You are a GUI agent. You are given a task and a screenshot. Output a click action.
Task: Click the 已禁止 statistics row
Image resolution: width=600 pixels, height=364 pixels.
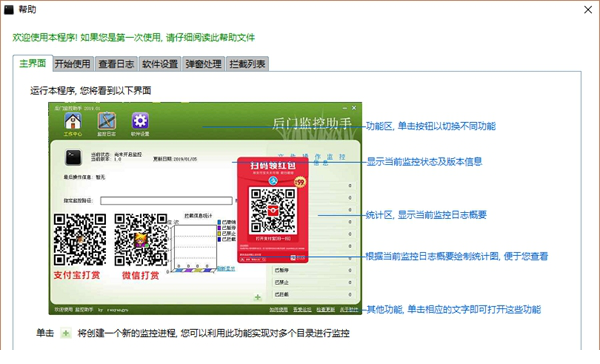point(313,282)
